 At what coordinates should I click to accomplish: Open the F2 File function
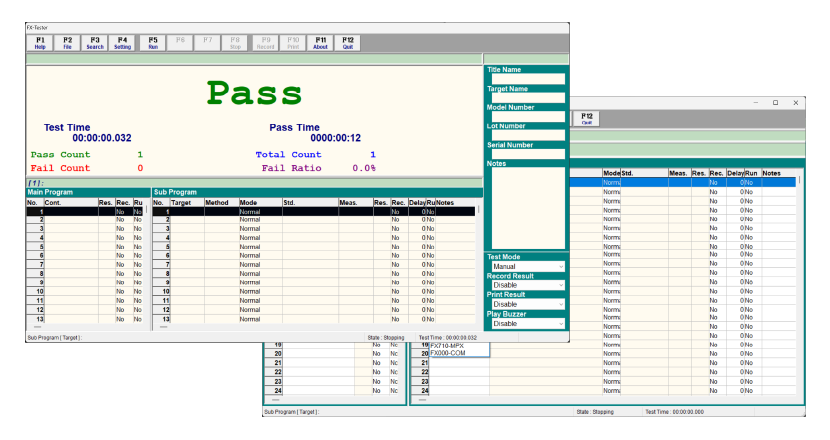point(68,43)
